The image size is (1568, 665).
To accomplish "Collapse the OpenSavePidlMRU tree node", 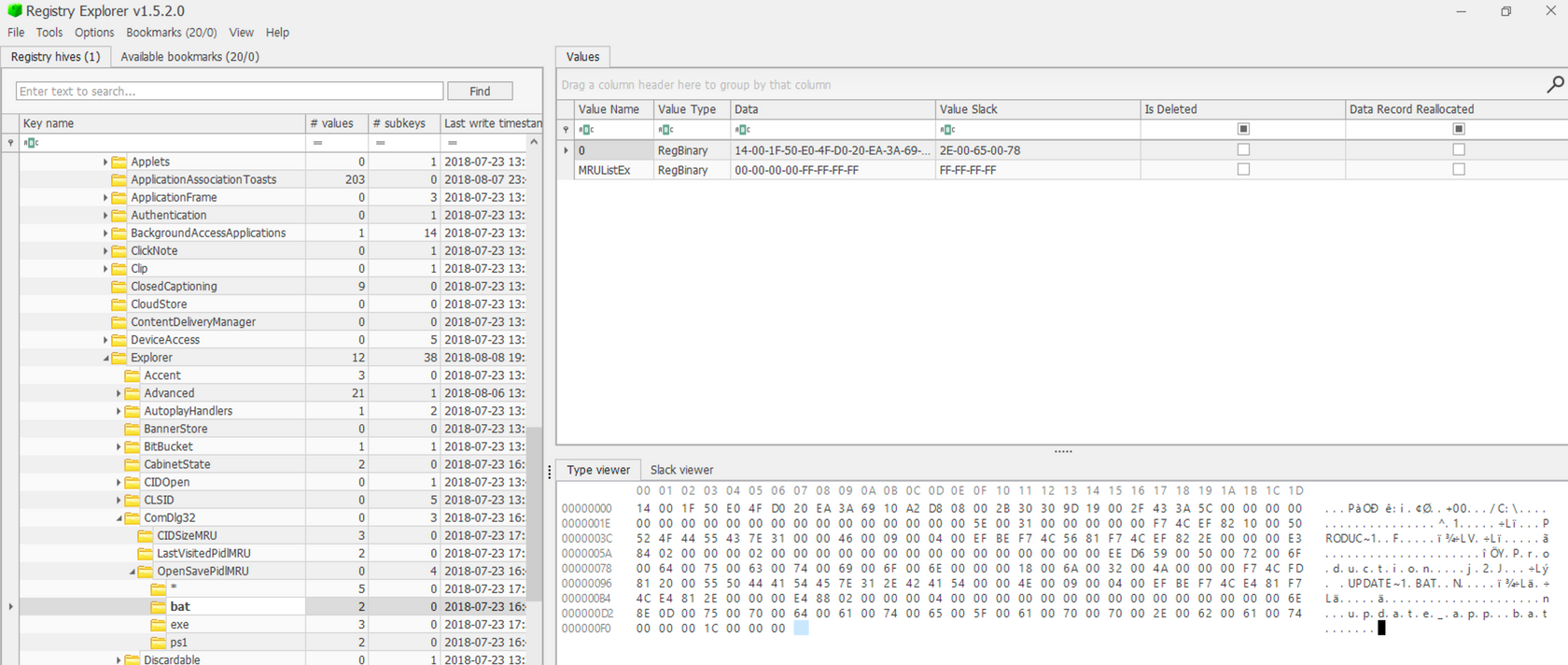I will click(x=132, y=572).
